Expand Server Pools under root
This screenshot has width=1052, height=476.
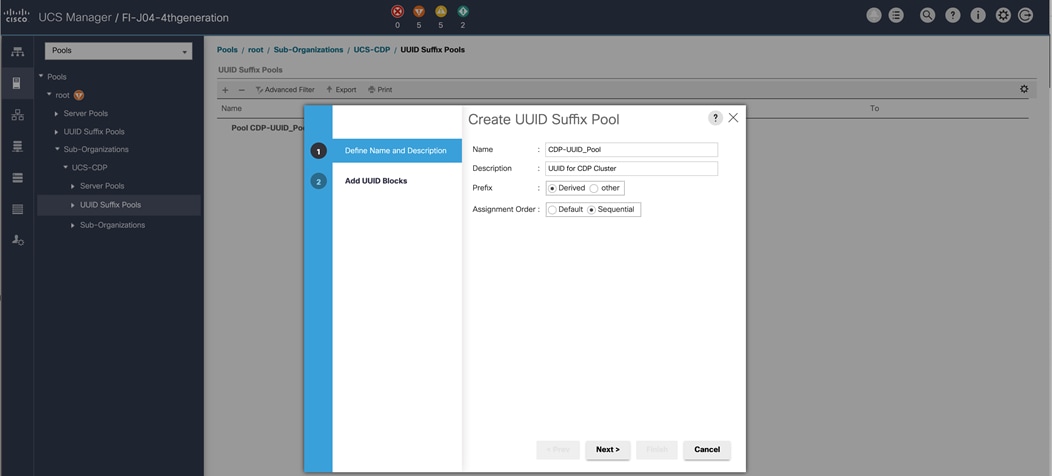pyautogui.click(x=57, y=113)
